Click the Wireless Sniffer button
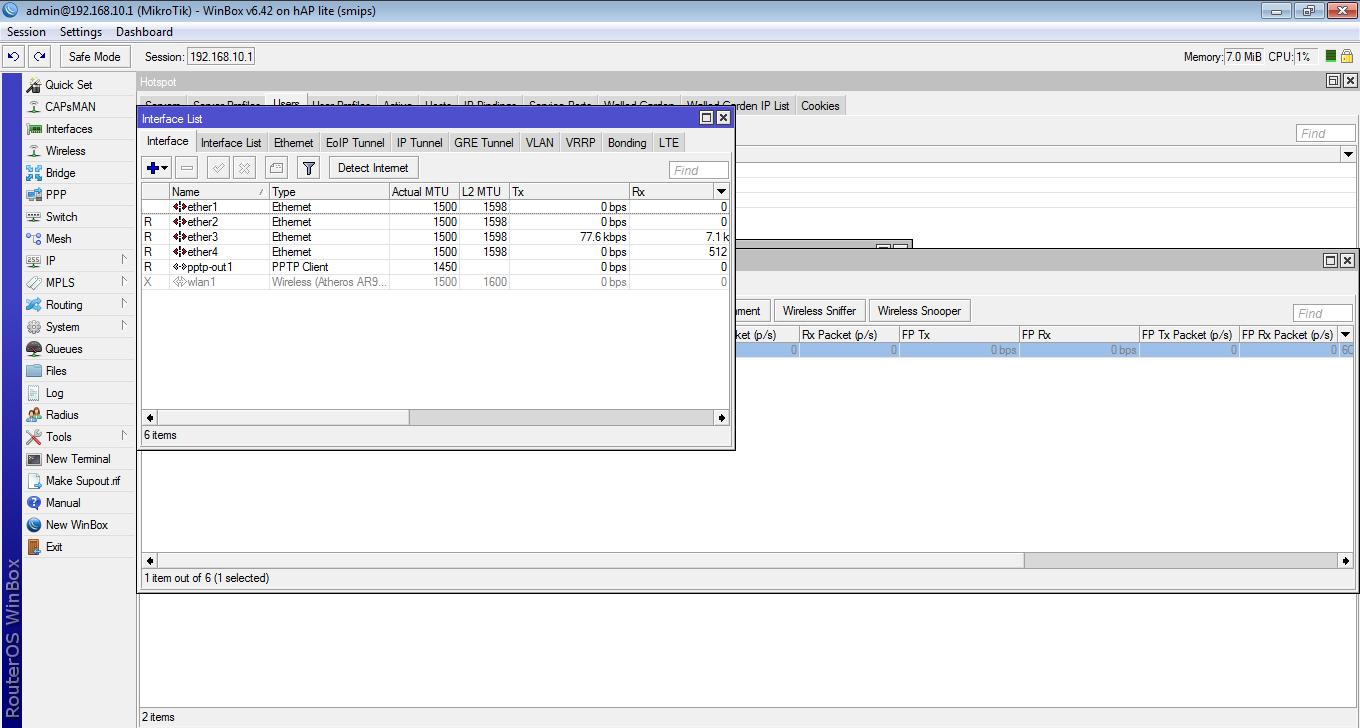The width and height of the screenshot is (1360, 728). pos(819,311)
